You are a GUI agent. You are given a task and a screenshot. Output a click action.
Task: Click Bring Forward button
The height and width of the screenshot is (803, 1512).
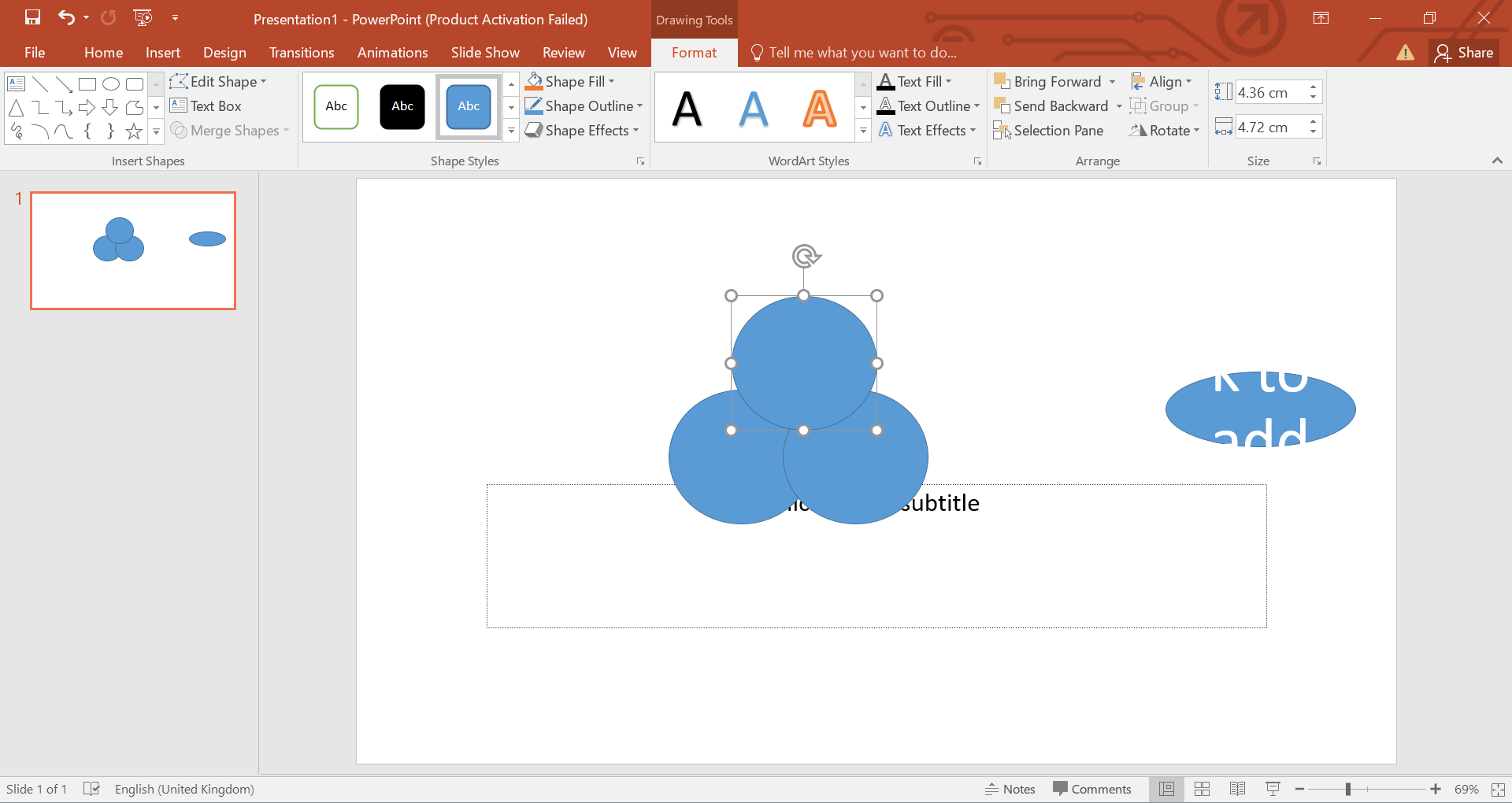coord(1048,81)
